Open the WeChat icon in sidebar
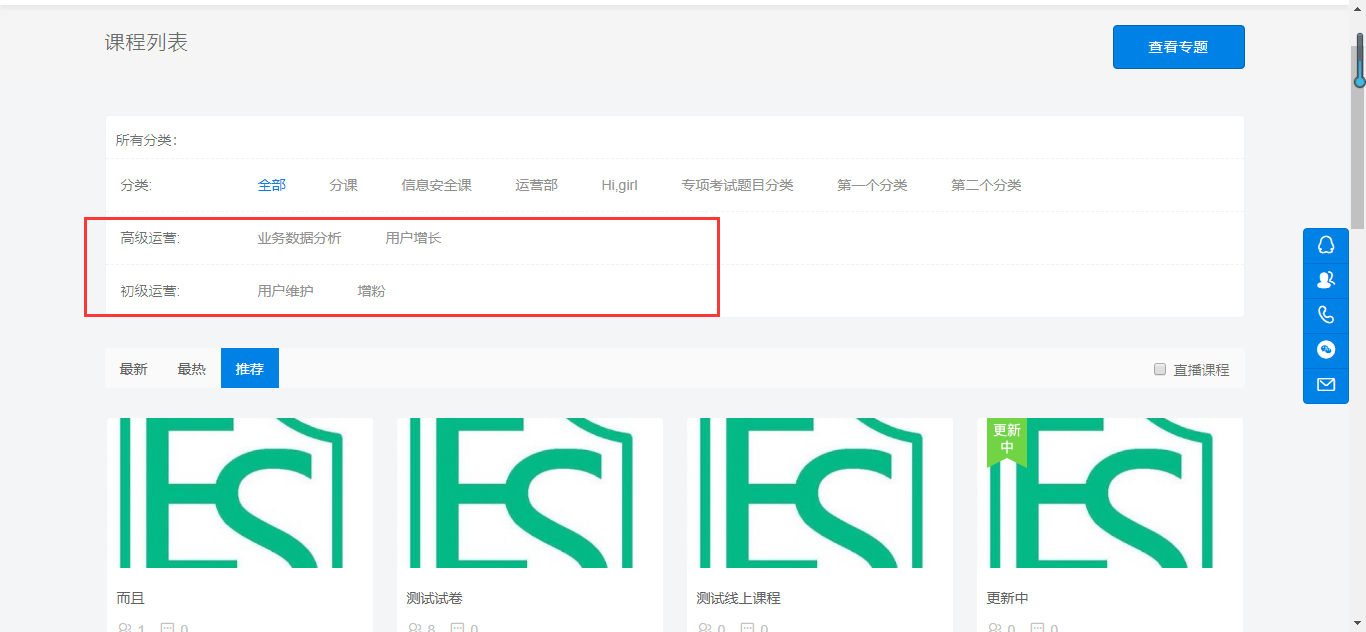The width and height of the screenshot is (1366, 632). coord(1326,349)
